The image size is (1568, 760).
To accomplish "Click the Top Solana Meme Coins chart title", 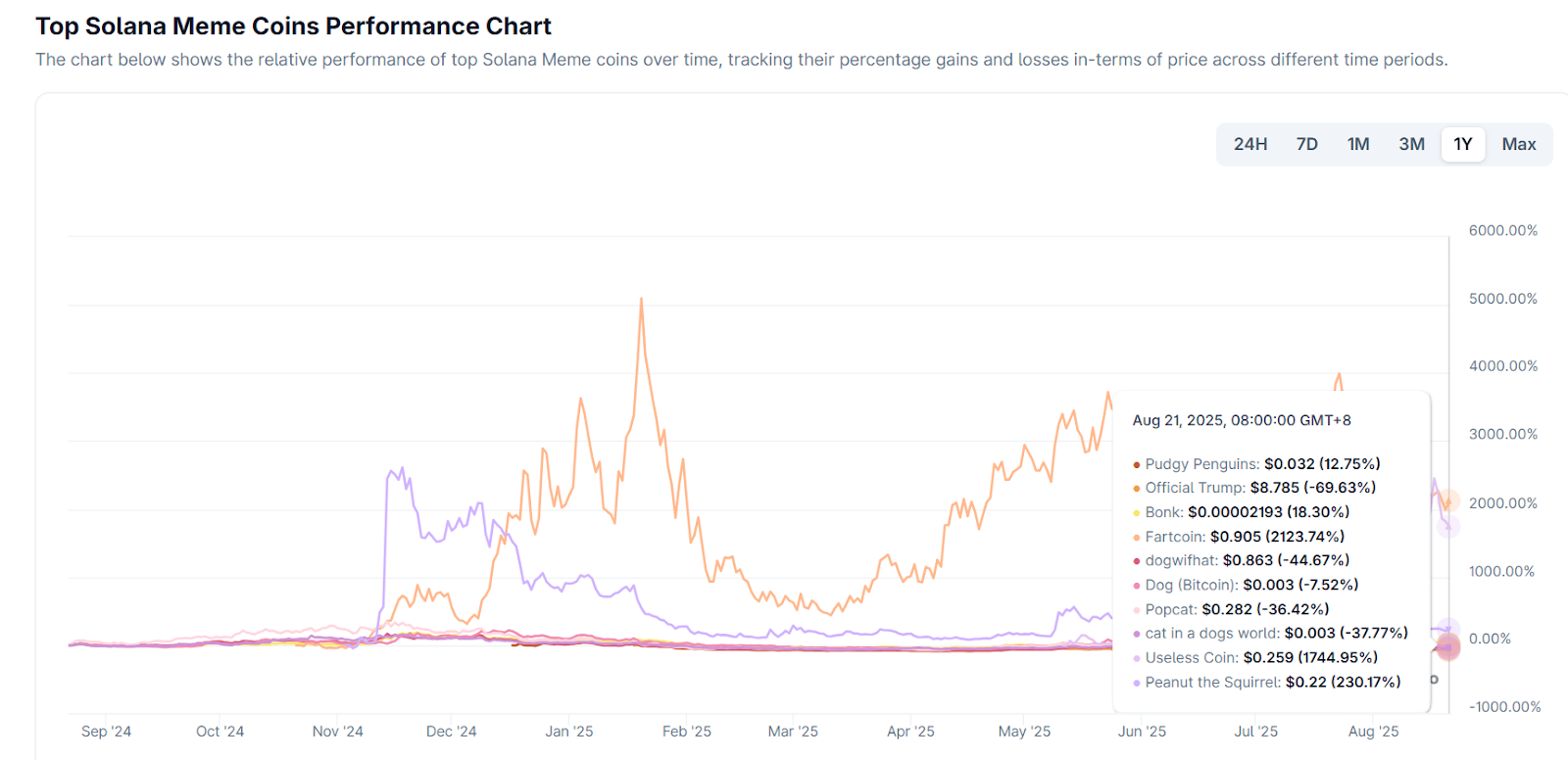I will [x=293, y=26].
